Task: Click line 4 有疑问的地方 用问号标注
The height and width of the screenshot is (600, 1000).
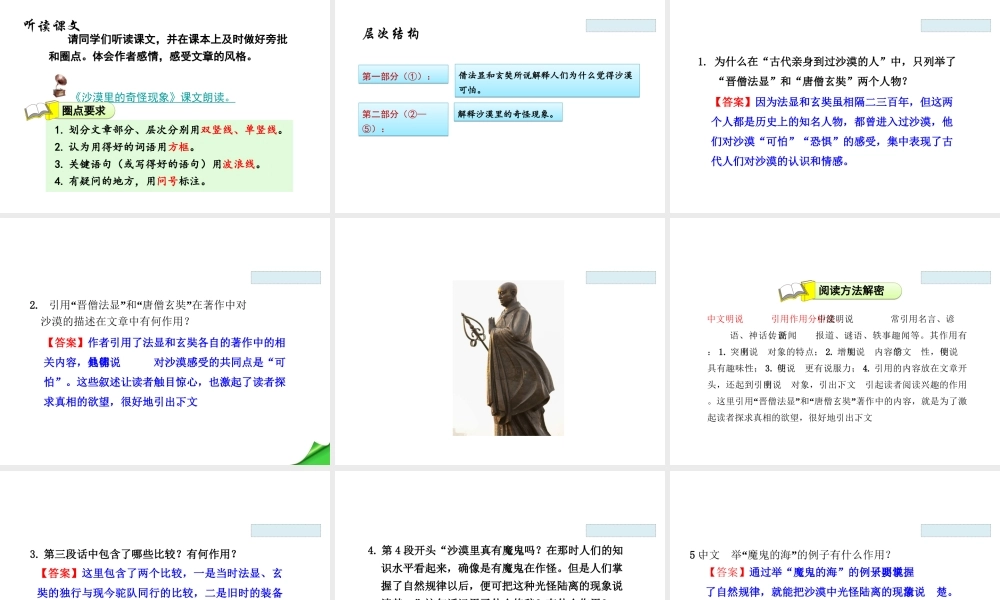Action: coord(131,181)
